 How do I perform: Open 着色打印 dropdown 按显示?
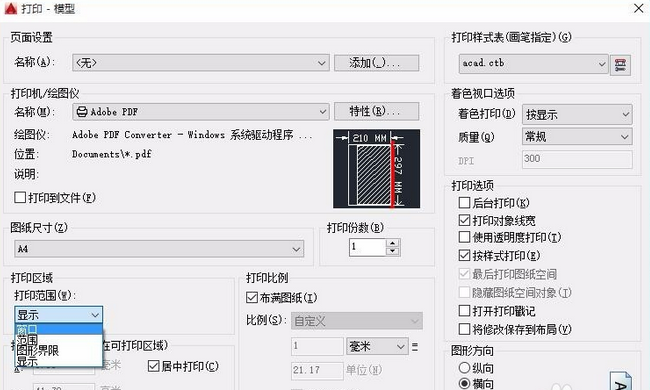(577, 114)
